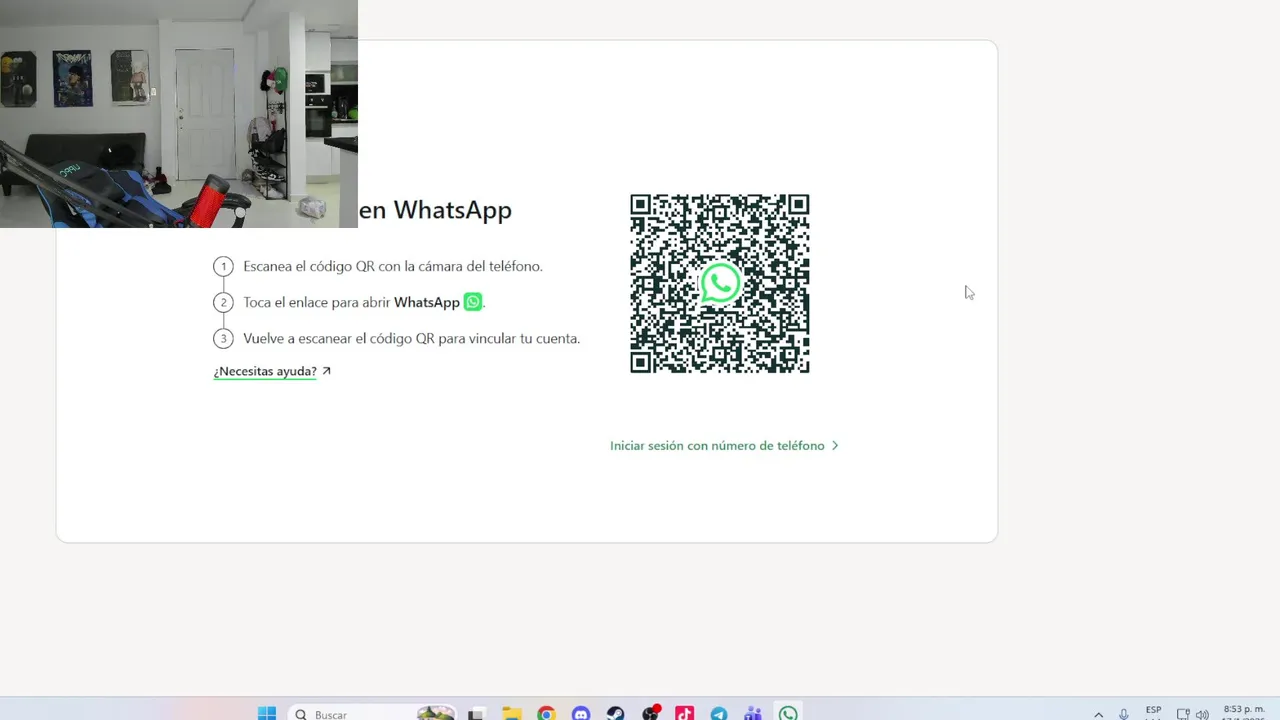Click the green WhatsApp icon in step 2
This screenshot has width=1280, height=720.
473,301
